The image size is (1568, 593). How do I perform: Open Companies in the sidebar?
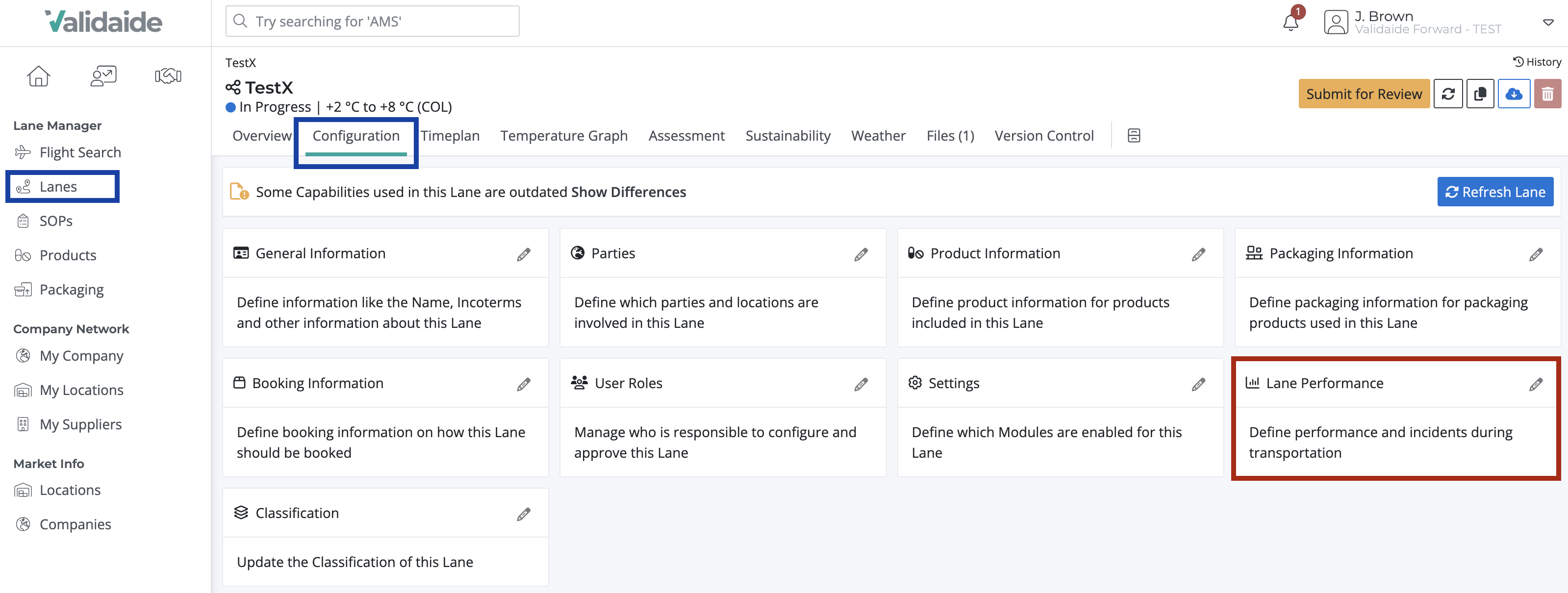(x=75, y=524)
